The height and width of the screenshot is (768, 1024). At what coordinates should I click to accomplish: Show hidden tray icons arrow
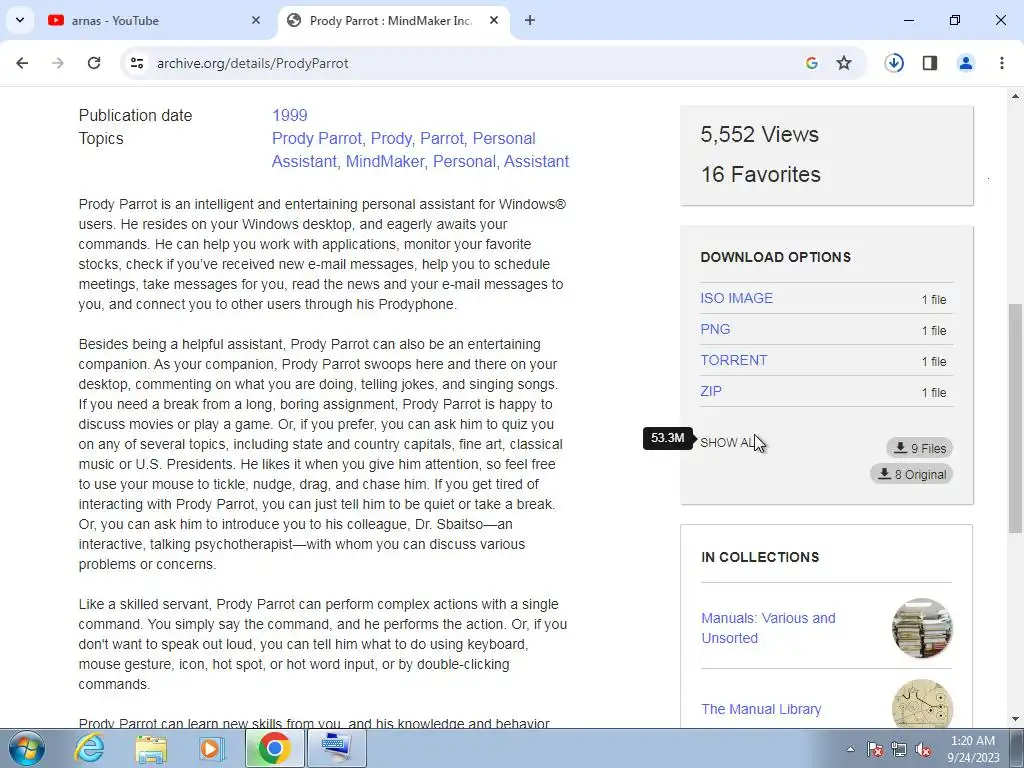850,749
